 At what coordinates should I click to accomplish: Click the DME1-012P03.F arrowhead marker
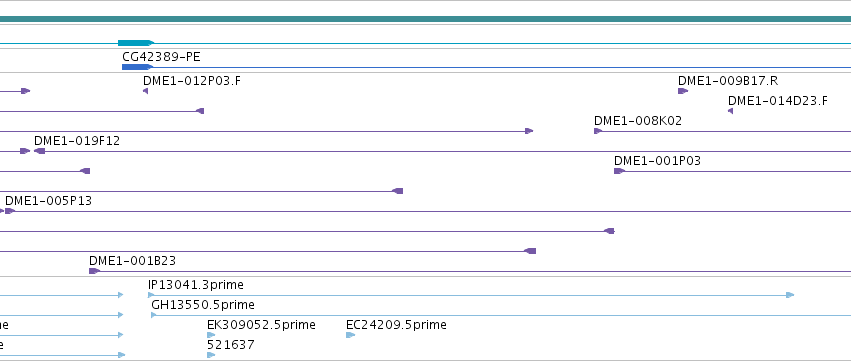click(145, 91)
